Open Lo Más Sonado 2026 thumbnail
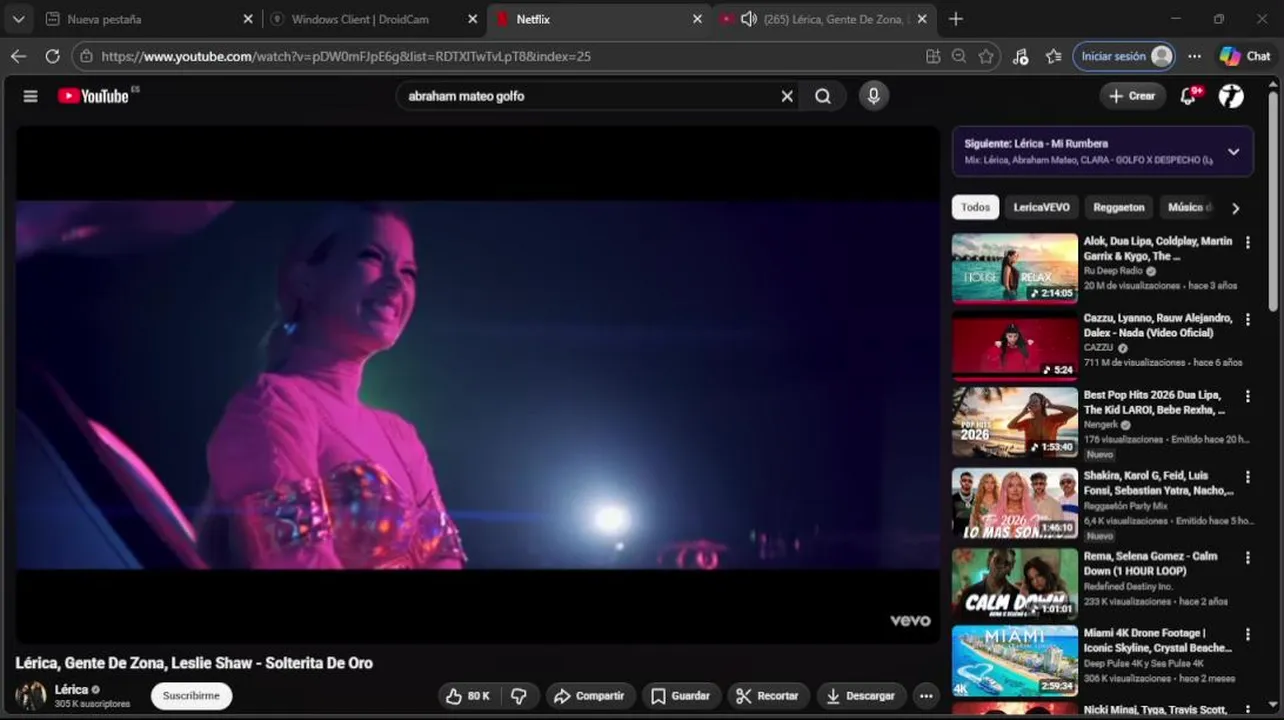 [x=1014, y=503]
